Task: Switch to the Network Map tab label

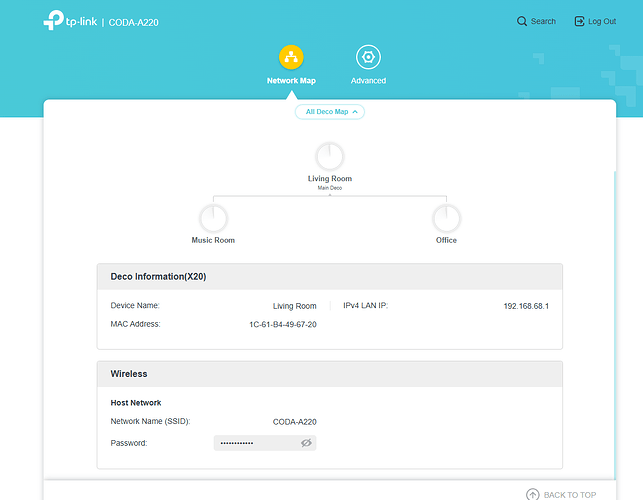Action: [291, 81]
